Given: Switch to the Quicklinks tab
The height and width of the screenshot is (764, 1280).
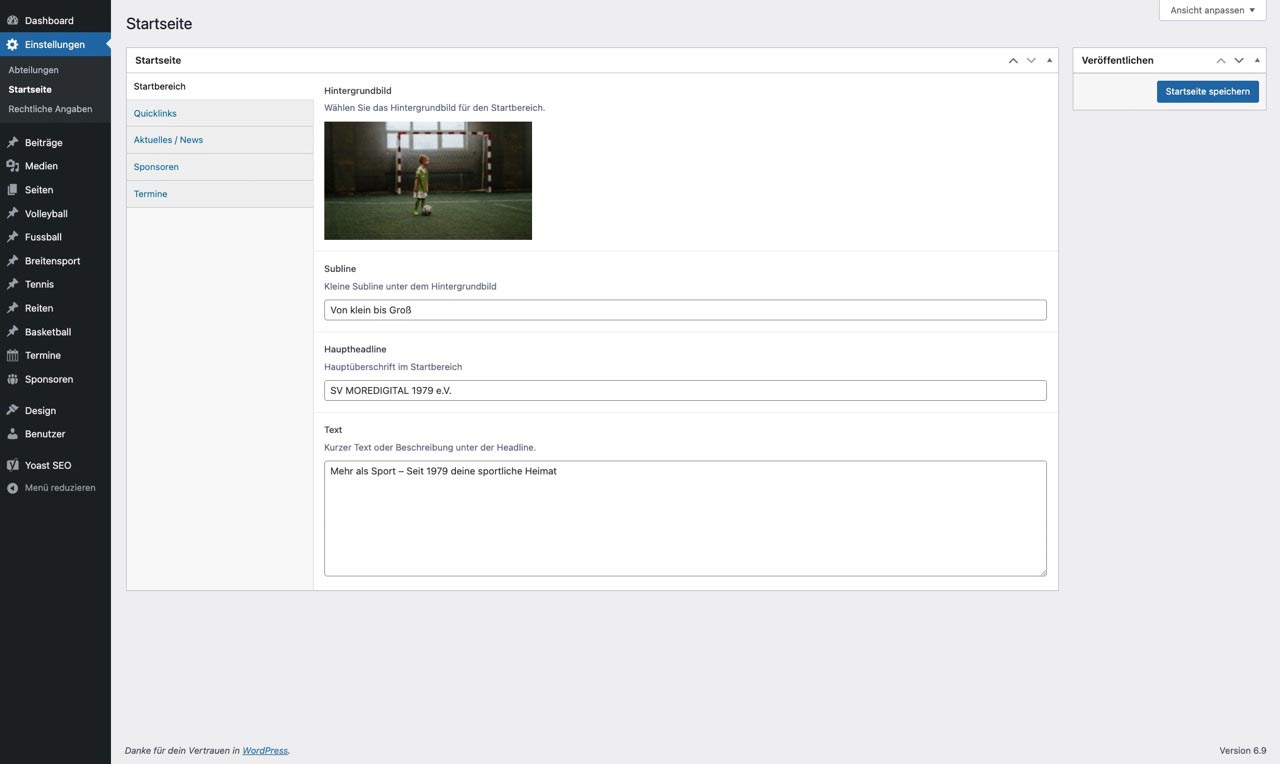Looking at the screenshot, I should coord(155,114).
